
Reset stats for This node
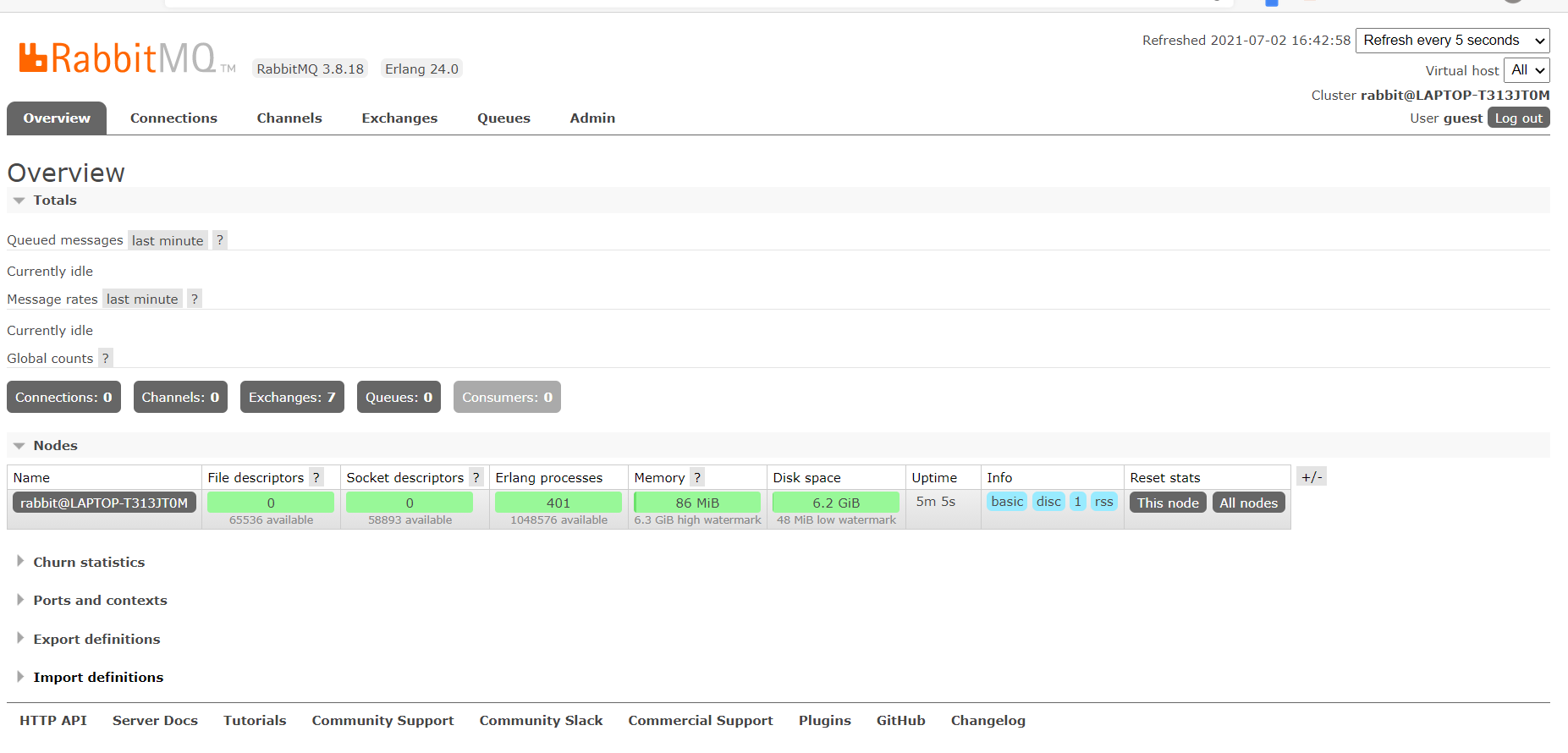tap(1168, 503)
